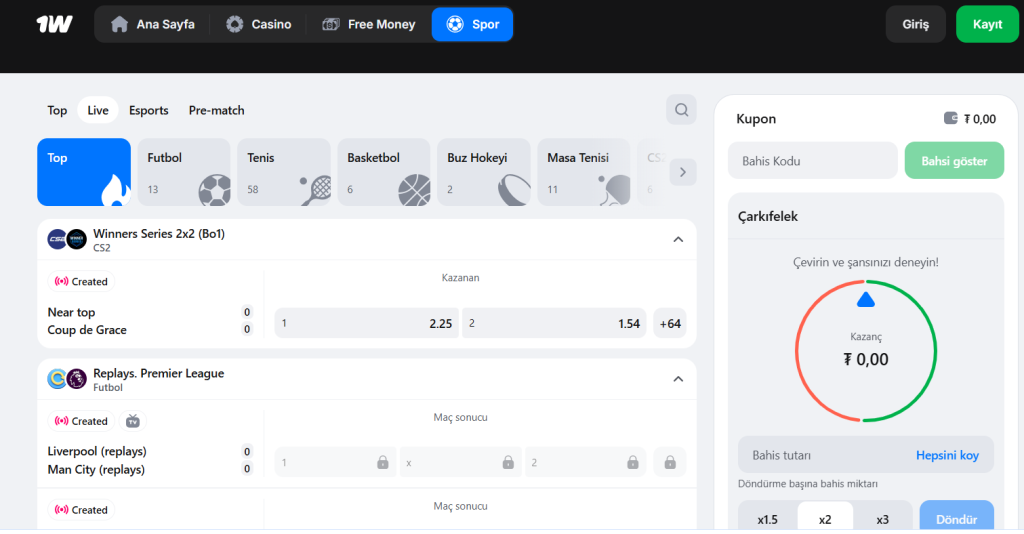
Task: Click the blue wheel pointer triangle
Action: pyautogui.click(x=866, y=300)
